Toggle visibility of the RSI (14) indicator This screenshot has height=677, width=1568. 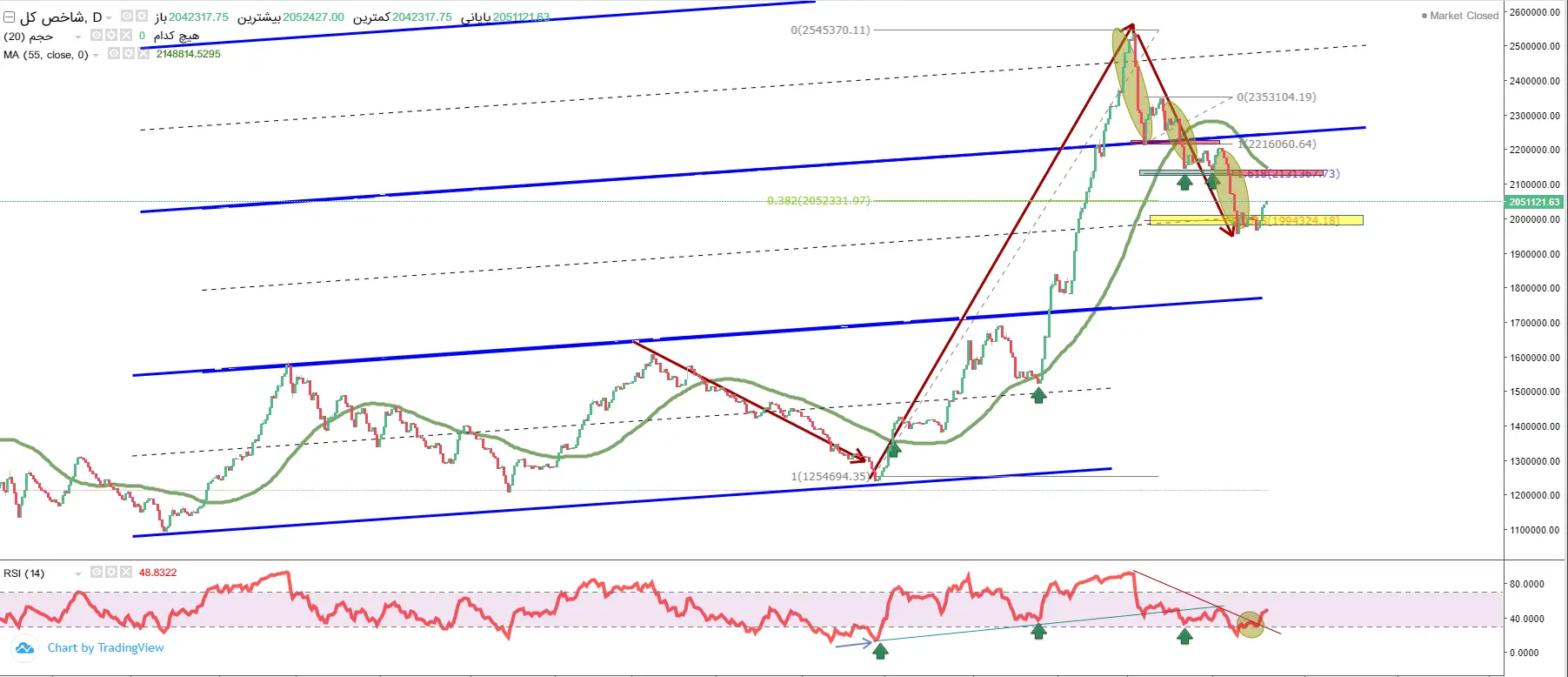coord(97,573)
